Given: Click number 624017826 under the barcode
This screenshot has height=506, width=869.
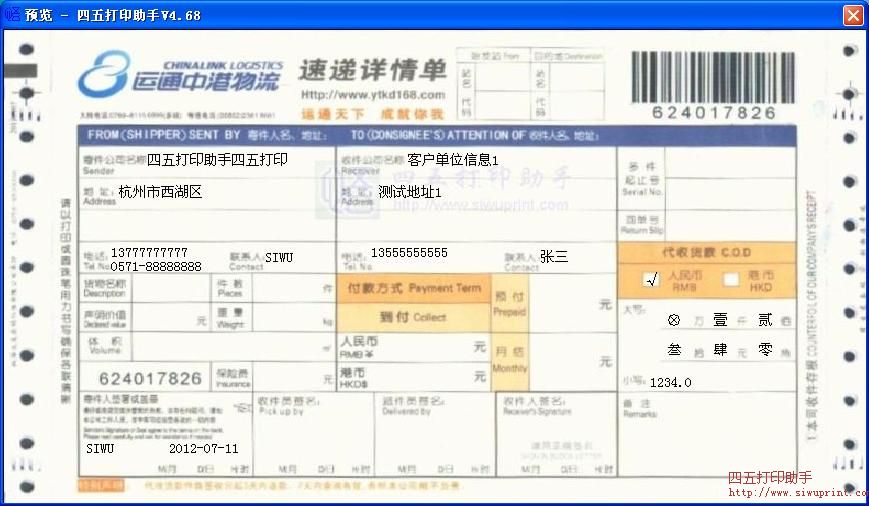Looking at the screenshot, I should (713, 113).
